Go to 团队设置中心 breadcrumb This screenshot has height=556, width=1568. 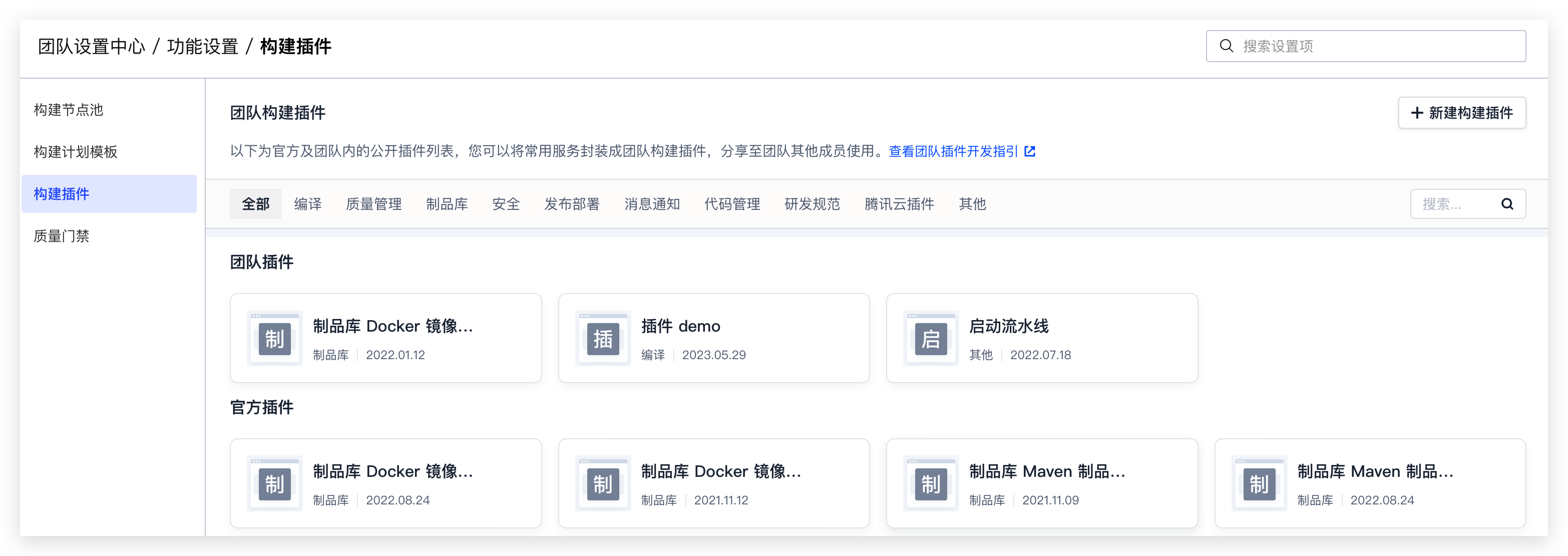click(92, 46)
